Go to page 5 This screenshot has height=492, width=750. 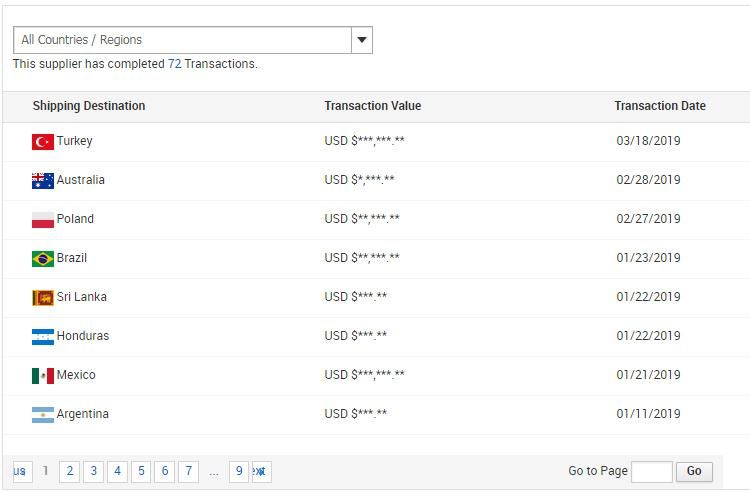141,471
